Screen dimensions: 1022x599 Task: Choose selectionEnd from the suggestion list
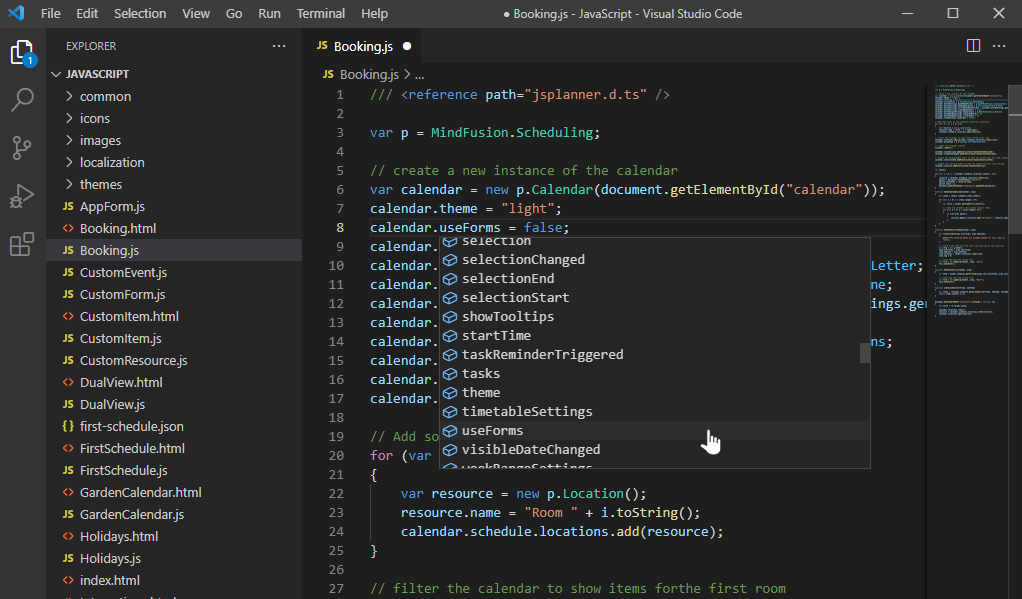pyautogui.click(x=654, y=278)
